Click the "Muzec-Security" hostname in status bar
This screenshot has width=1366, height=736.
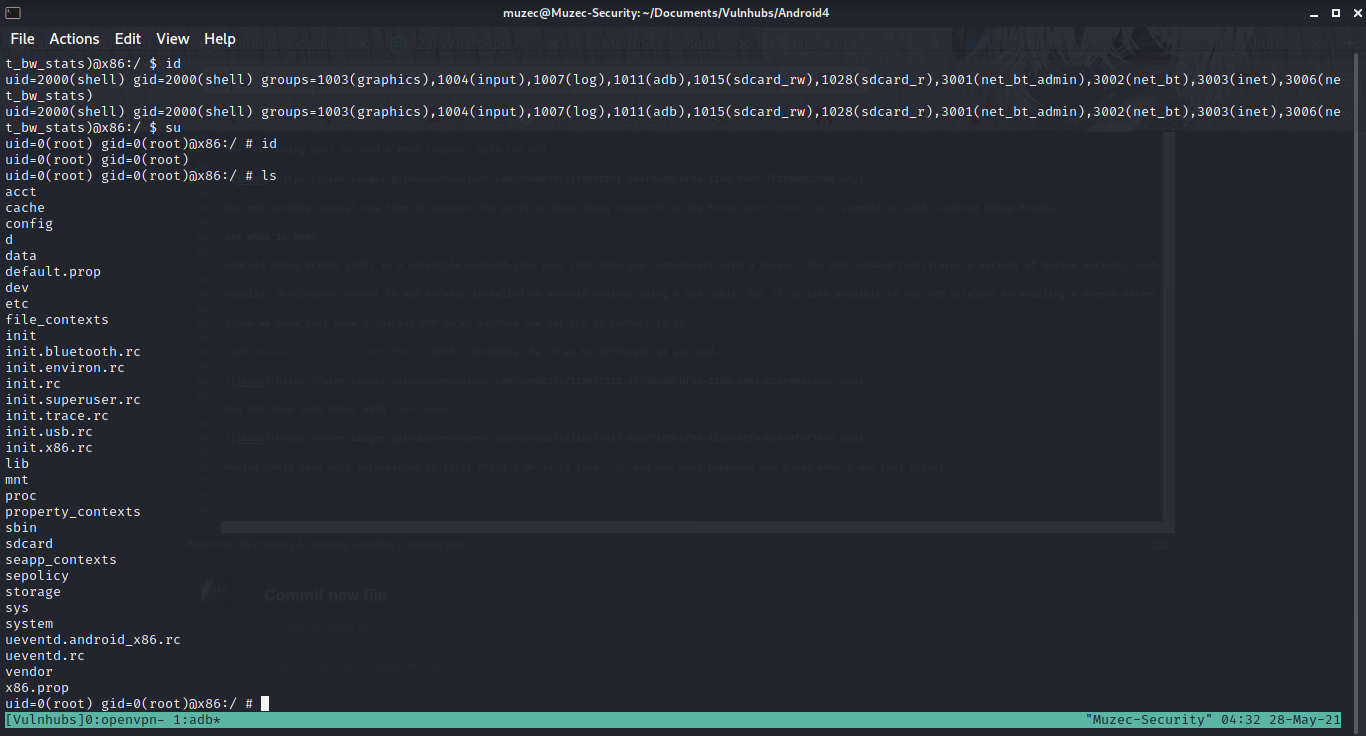pos(1149,720)
